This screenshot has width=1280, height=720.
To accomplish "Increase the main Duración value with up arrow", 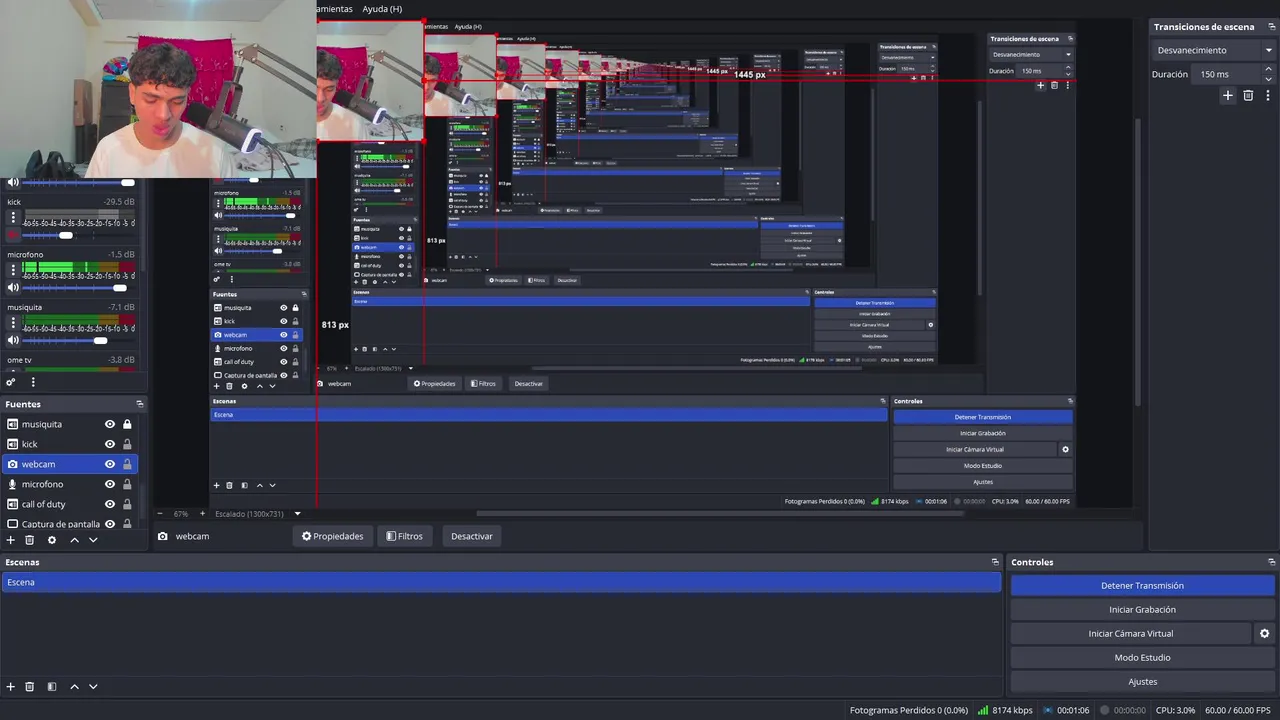I will (x=1270, y=69).
